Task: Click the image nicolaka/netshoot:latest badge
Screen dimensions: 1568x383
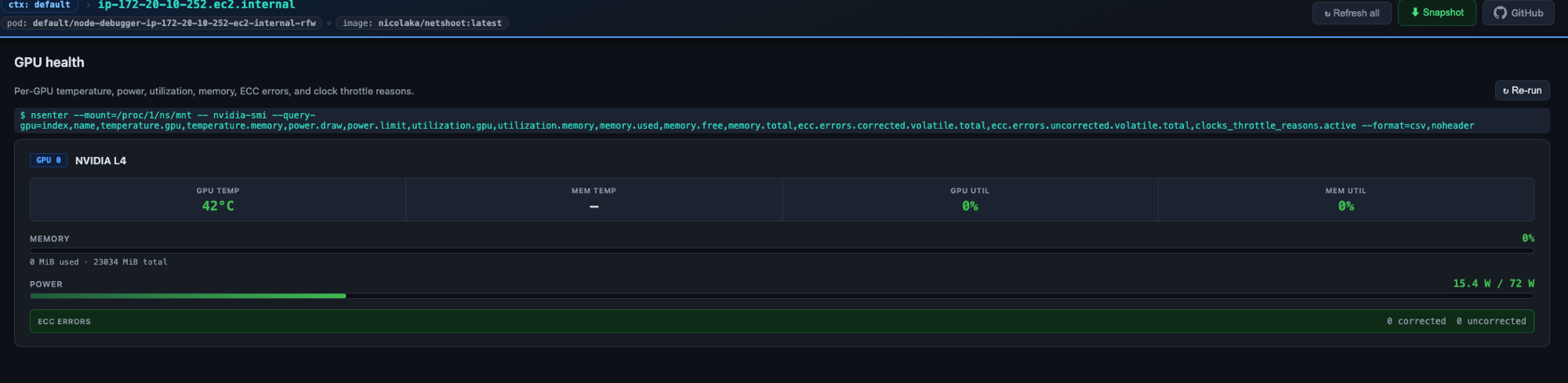Action: [x=422, y=24]
